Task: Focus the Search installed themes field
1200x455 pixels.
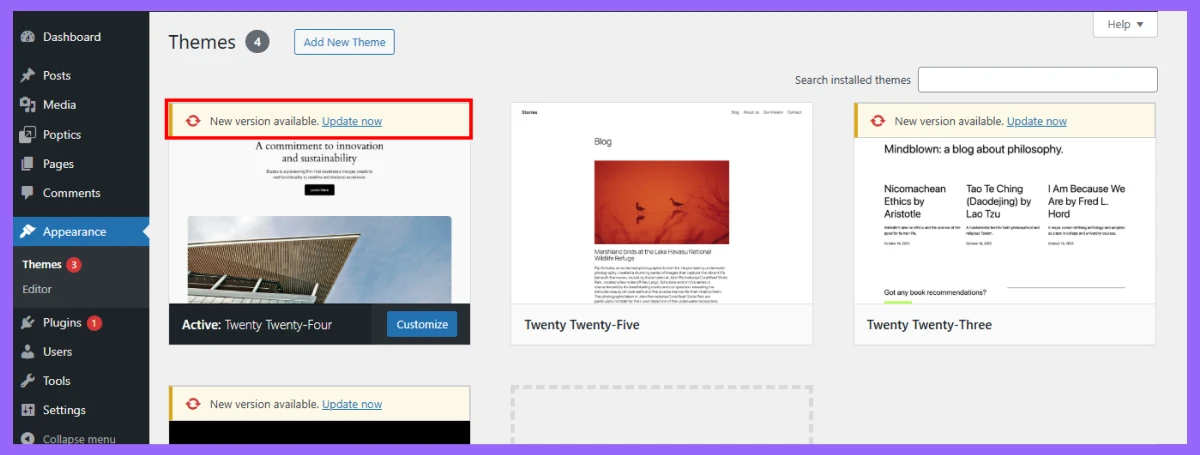Action: 1038,80
